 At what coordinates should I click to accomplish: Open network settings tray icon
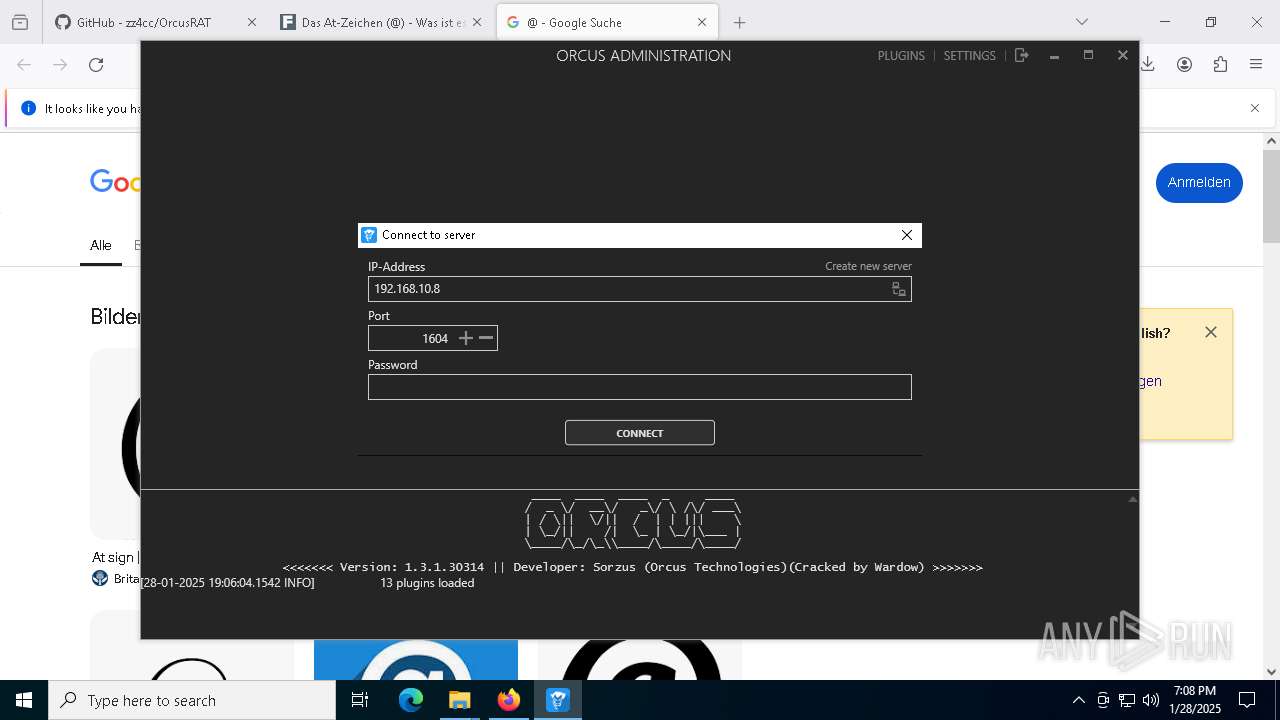[1127, 700]
